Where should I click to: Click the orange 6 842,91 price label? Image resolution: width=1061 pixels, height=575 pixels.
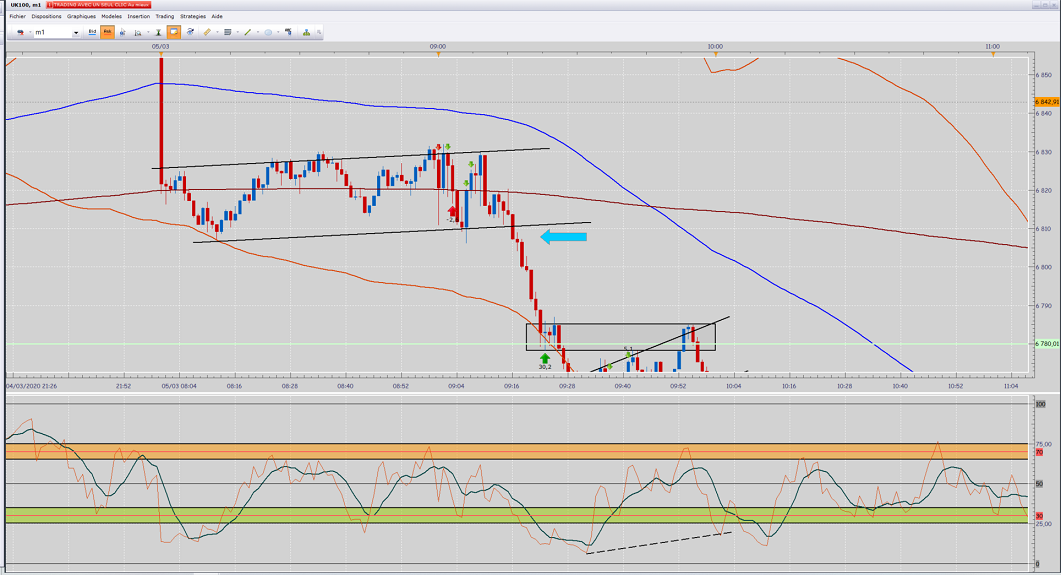click(x=1047, y=101)
